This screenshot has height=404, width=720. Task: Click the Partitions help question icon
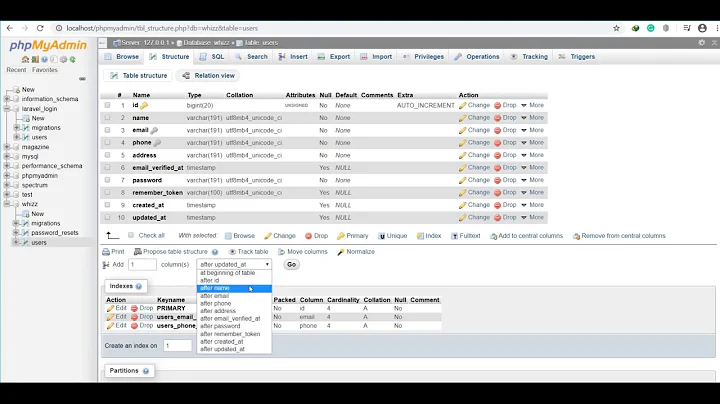coord(146,371)
